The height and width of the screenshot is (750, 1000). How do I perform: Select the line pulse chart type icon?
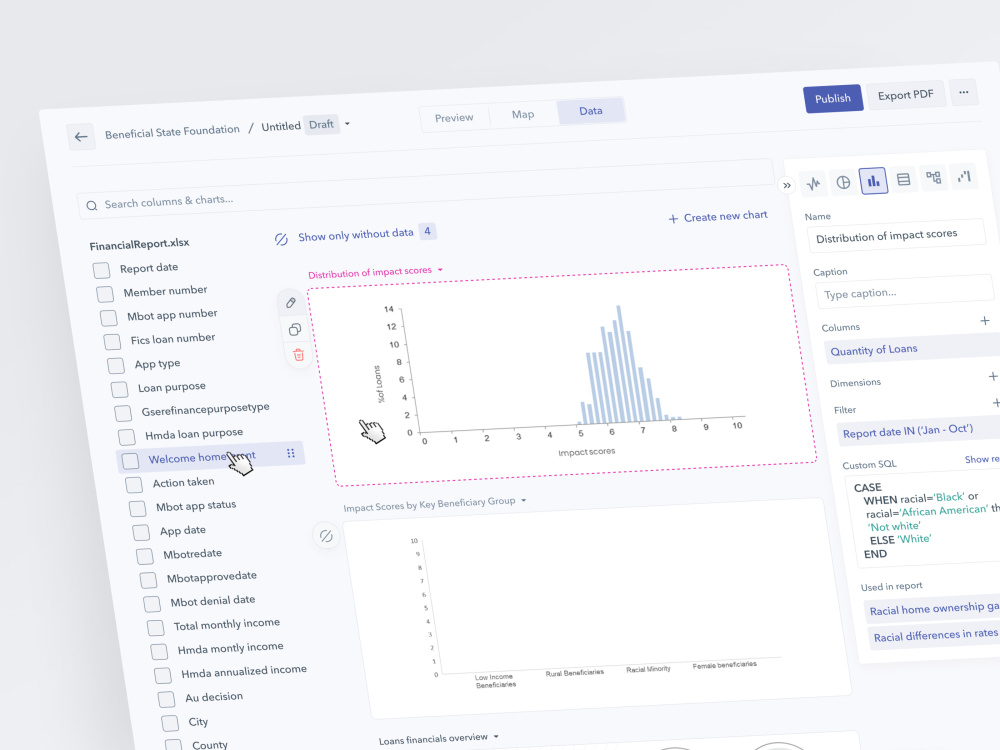813,184
